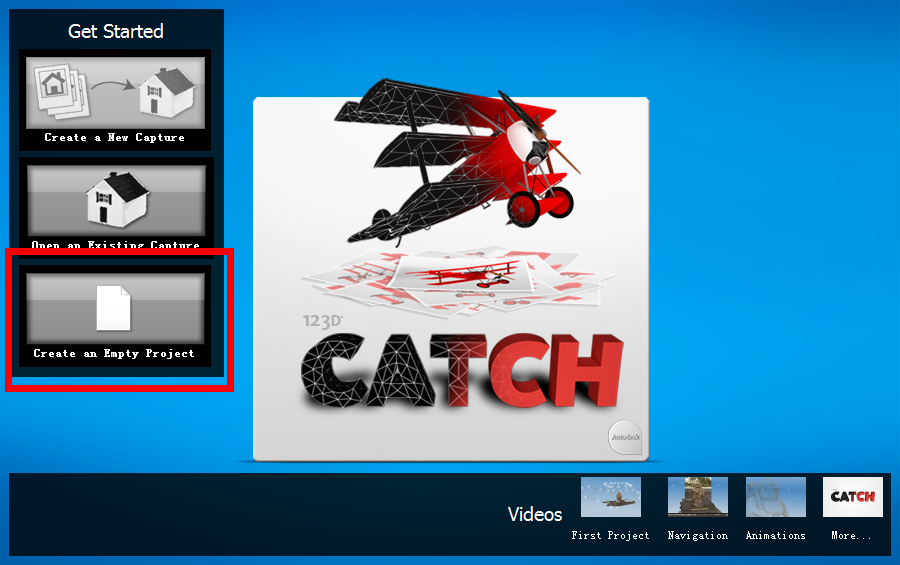The image size is (900, 565).
Task: Open the First Project video thumbnail
Action: coord(611,497)
